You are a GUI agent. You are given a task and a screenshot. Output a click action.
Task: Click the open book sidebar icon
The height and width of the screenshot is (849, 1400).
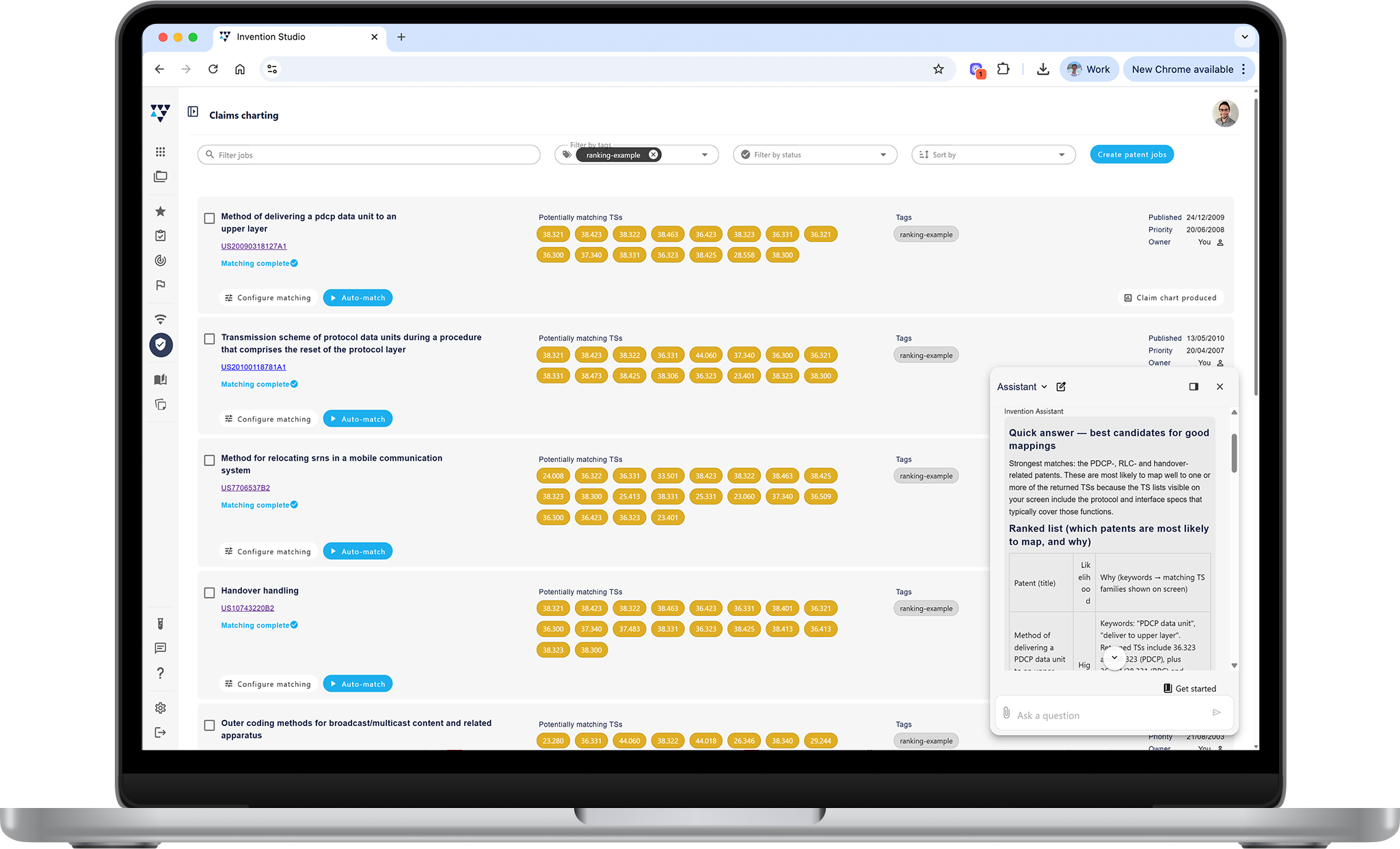coord(160,379)
